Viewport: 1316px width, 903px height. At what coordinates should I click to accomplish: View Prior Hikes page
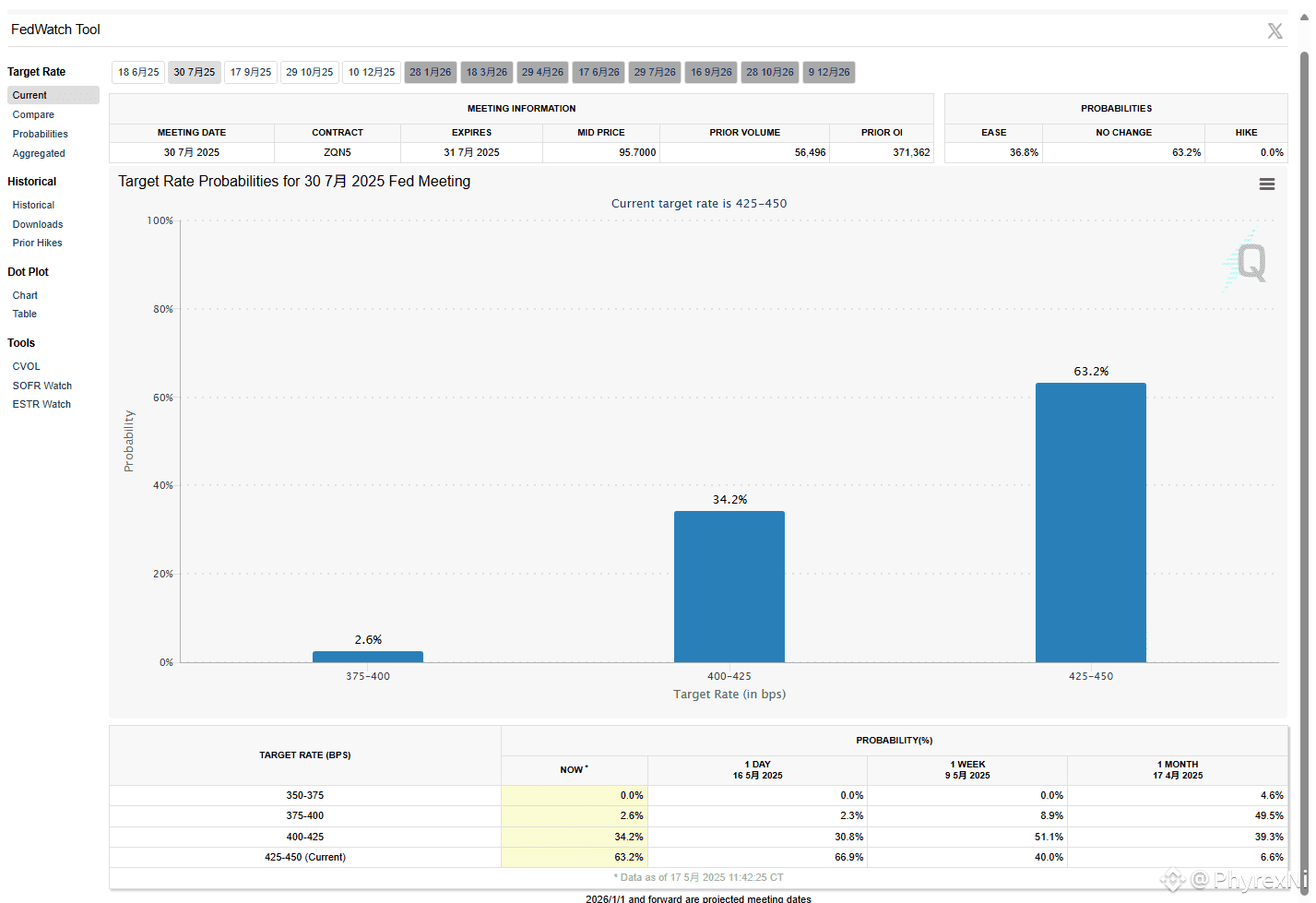pyautogui.click(x=38, y=243)
